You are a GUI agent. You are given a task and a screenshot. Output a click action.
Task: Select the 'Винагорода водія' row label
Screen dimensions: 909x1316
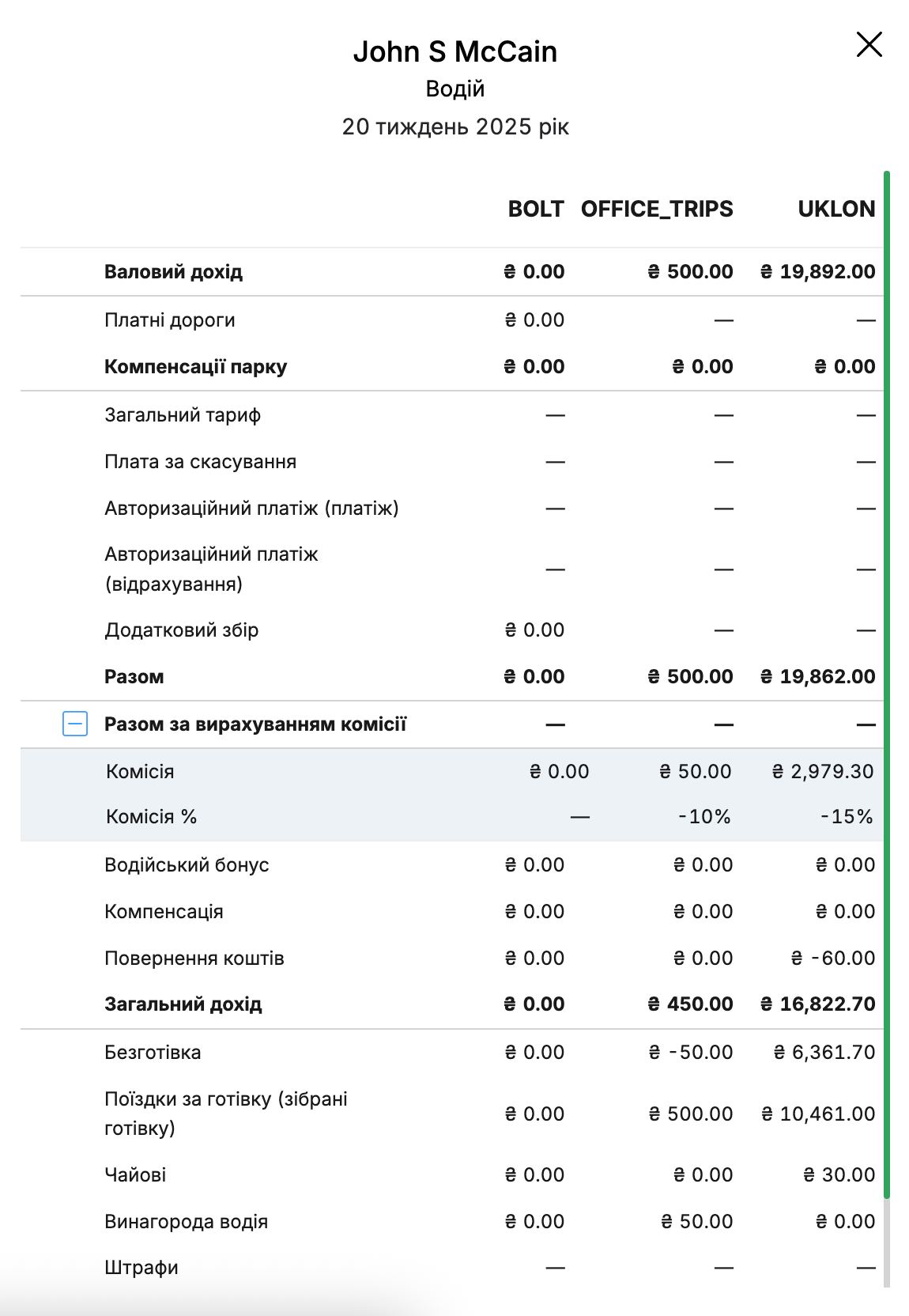point(187,1222)
